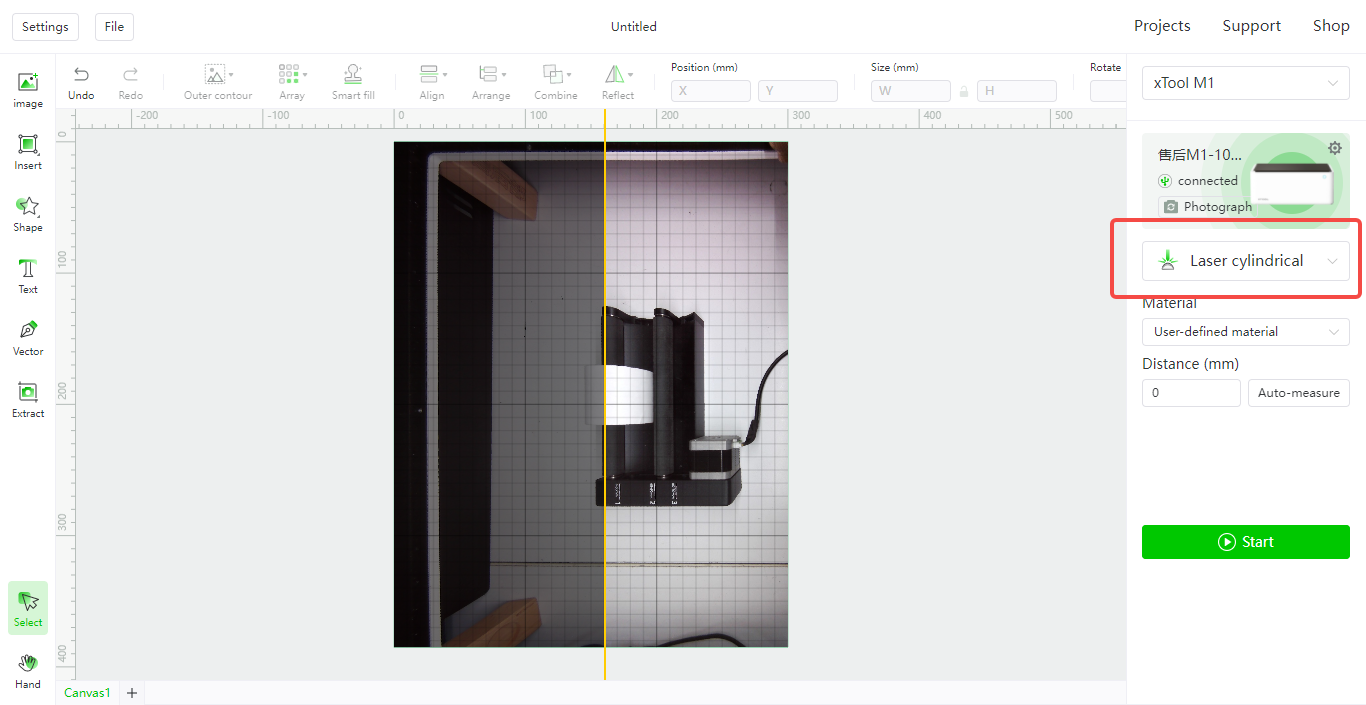Add a new canvas with plus icon
Viewport: 1366px width, 705px height.
click(131, 693)
